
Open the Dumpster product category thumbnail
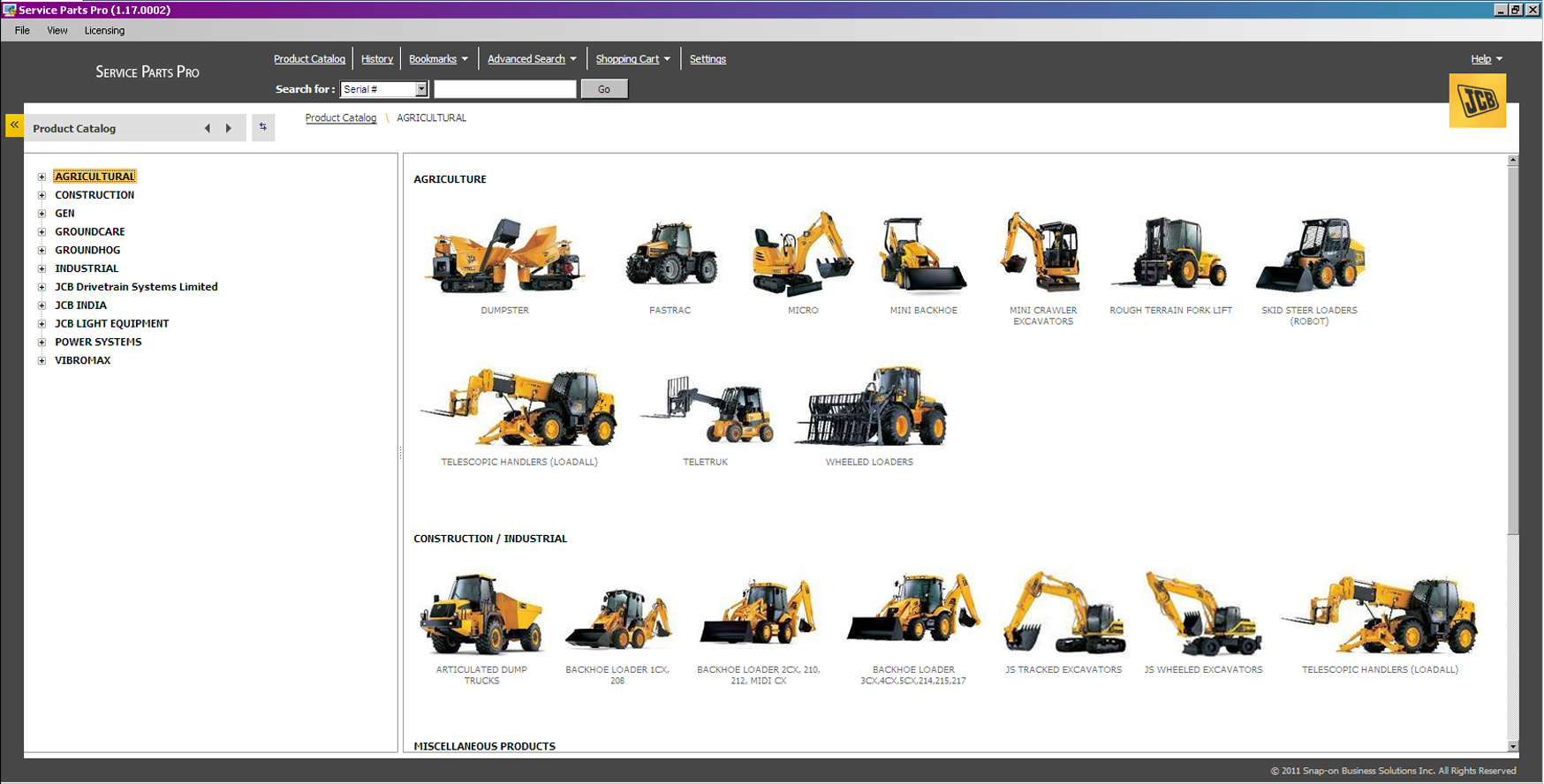[504, 257]
